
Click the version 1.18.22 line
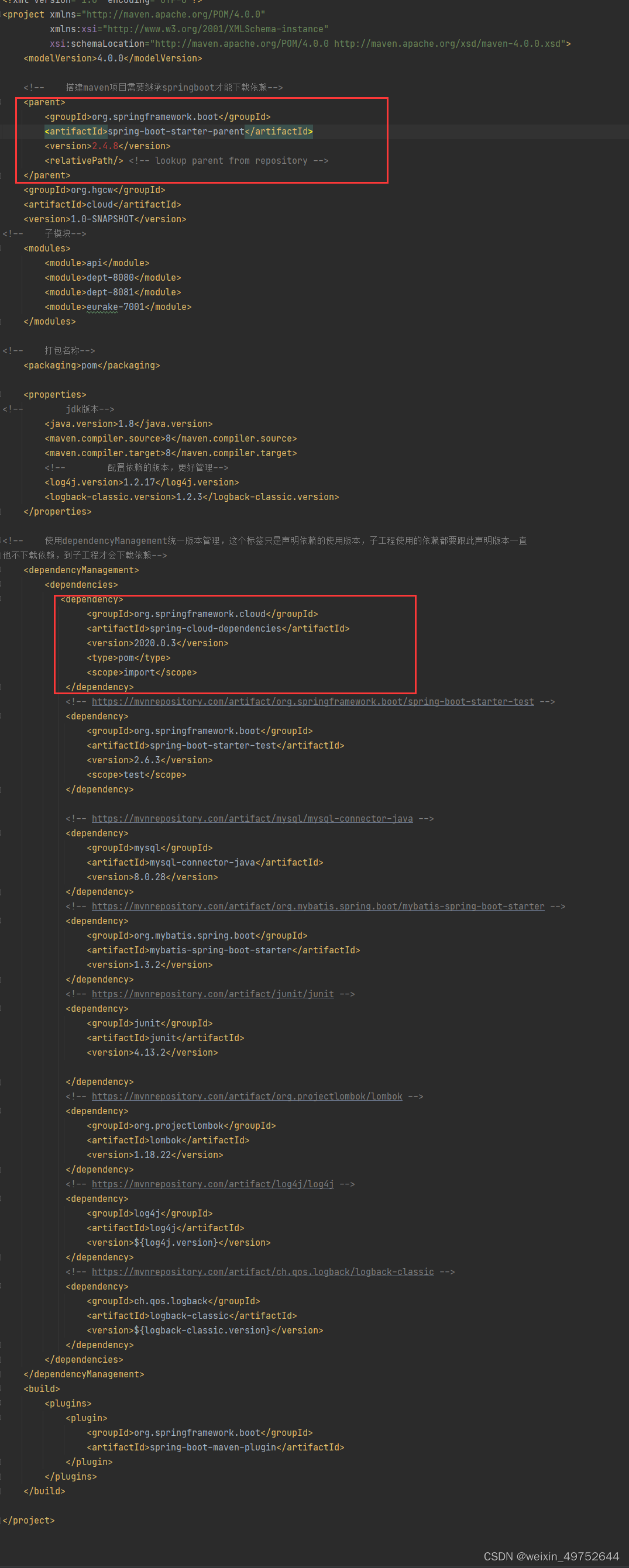(154, 1154)
